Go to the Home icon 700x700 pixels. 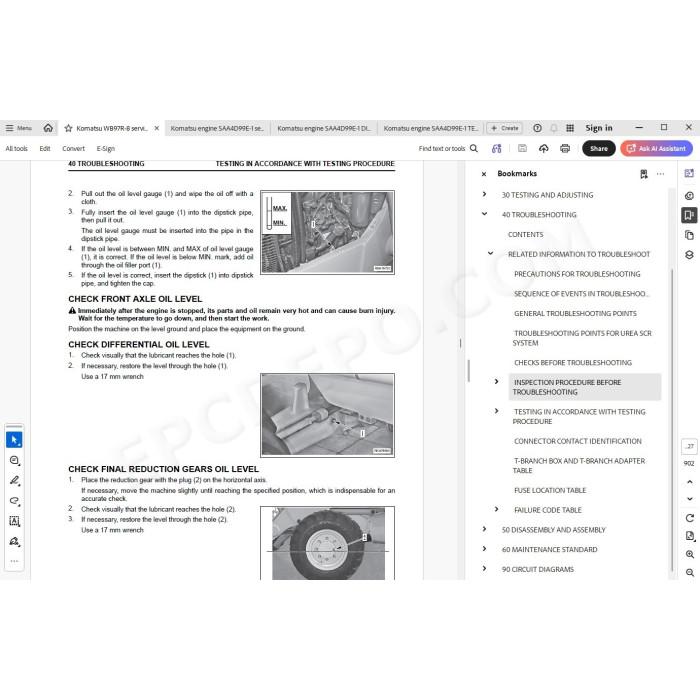48,128
